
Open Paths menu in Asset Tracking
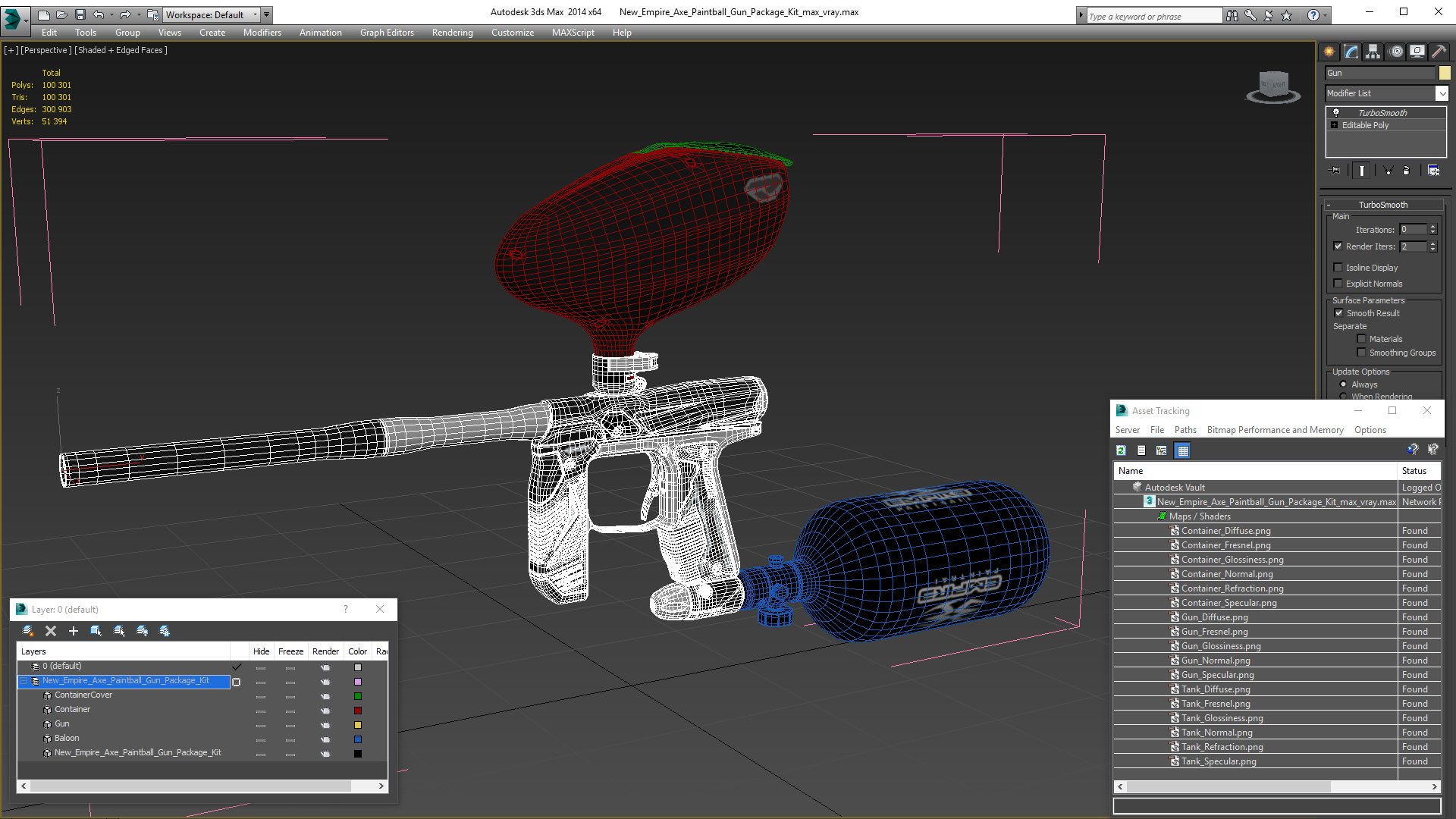click(1185, 430)
